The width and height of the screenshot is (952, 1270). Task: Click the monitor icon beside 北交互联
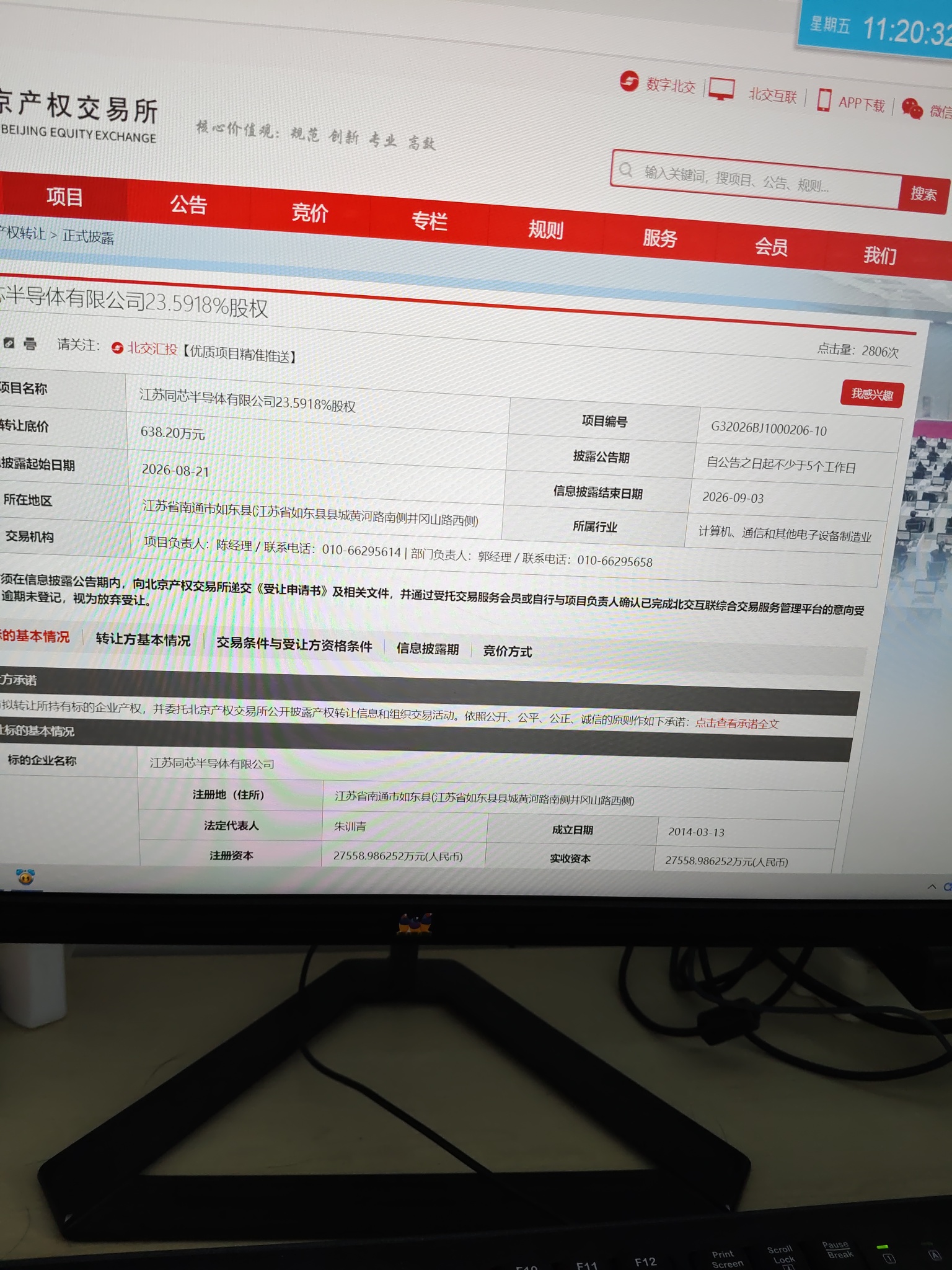coord(721,89)
